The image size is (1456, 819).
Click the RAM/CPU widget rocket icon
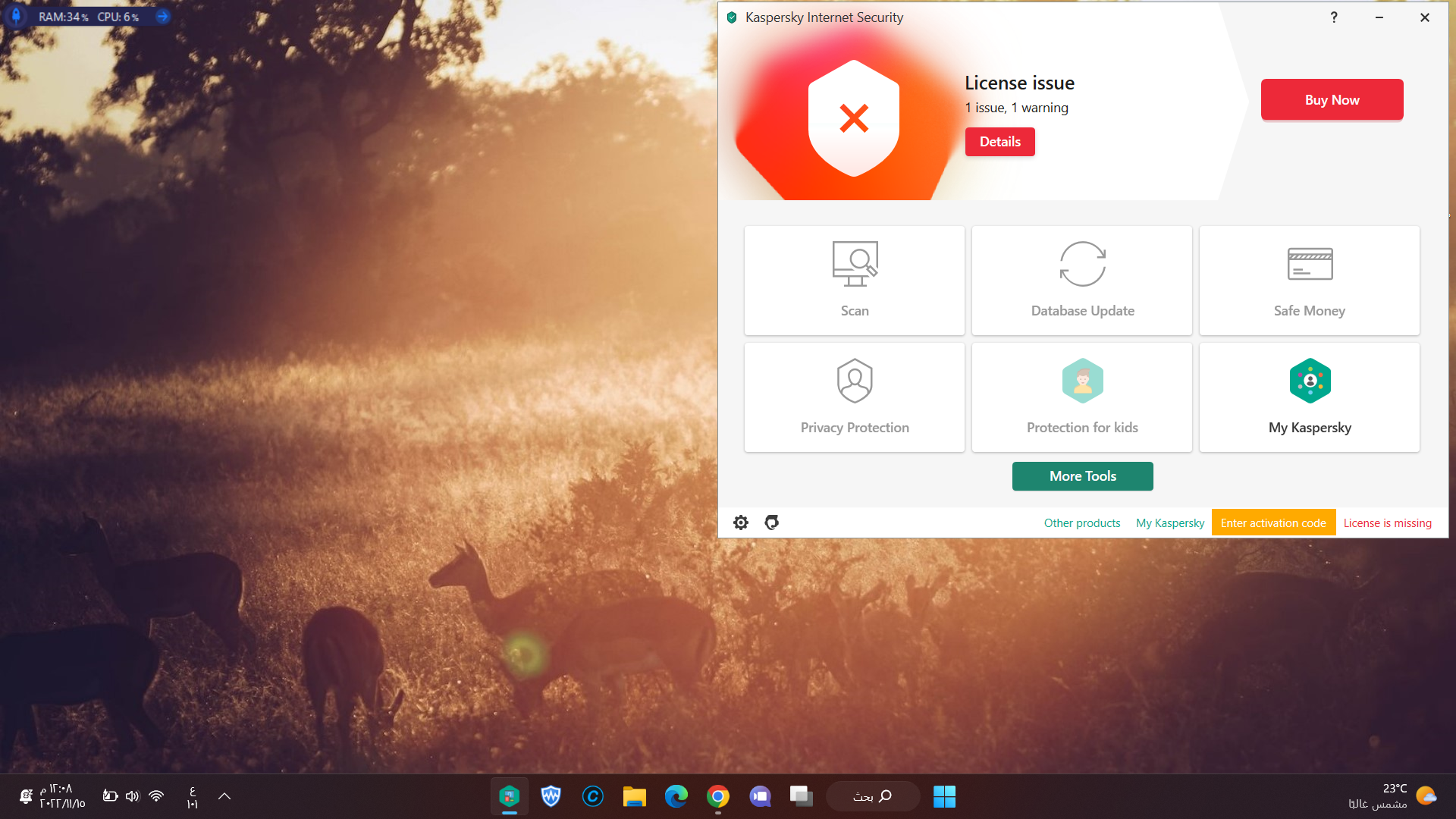click(x=16, y=16)
